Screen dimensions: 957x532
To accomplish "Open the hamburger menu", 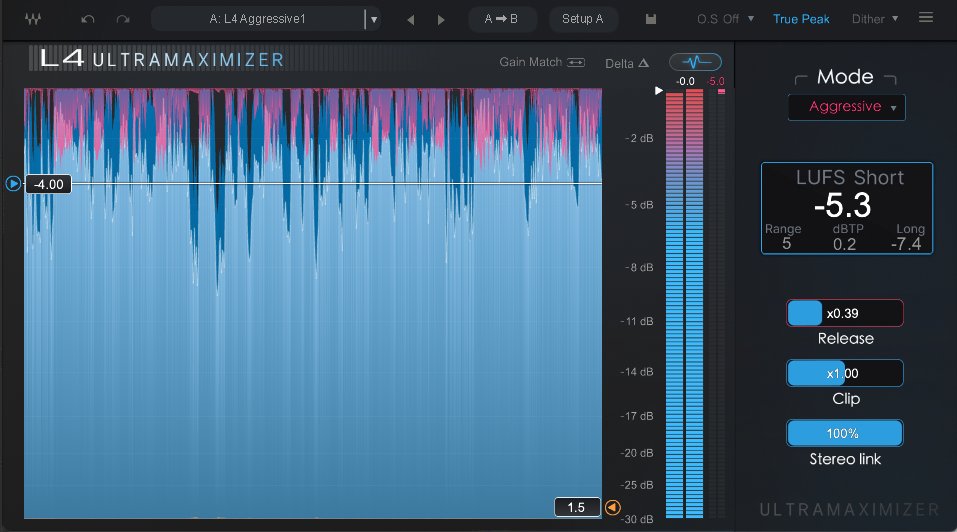I will [x=926, y=18].
